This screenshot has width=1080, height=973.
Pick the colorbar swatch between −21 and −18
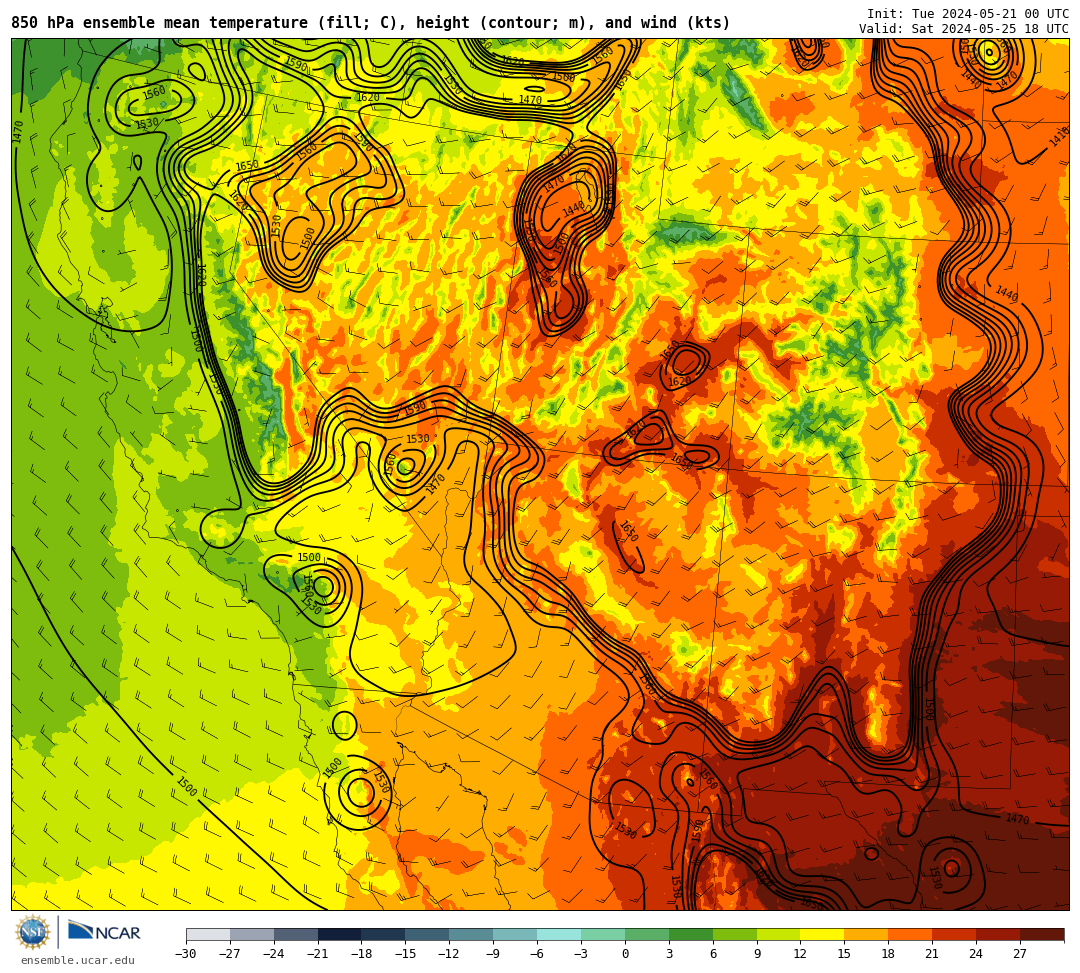(340, 934)
